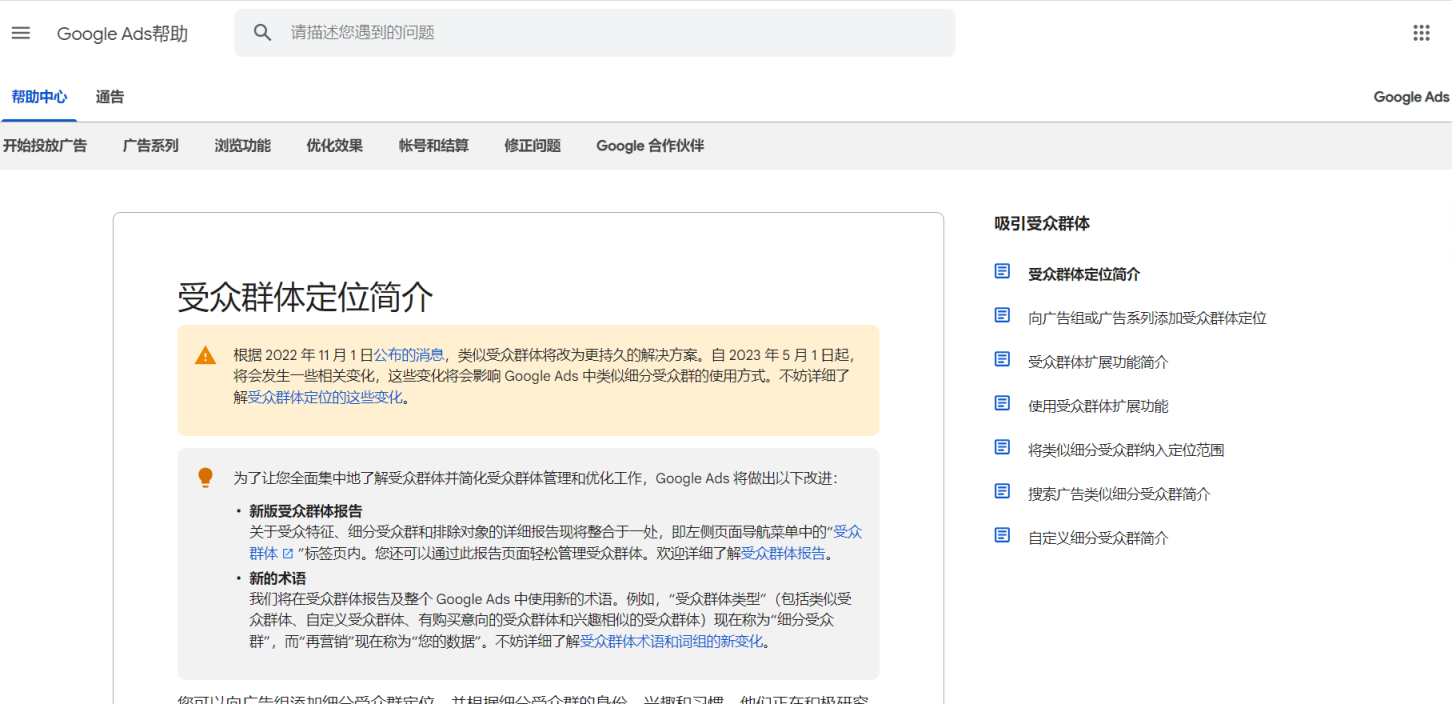Click the warning triangle in the notice banner
1452x704 pixels.
205,355
